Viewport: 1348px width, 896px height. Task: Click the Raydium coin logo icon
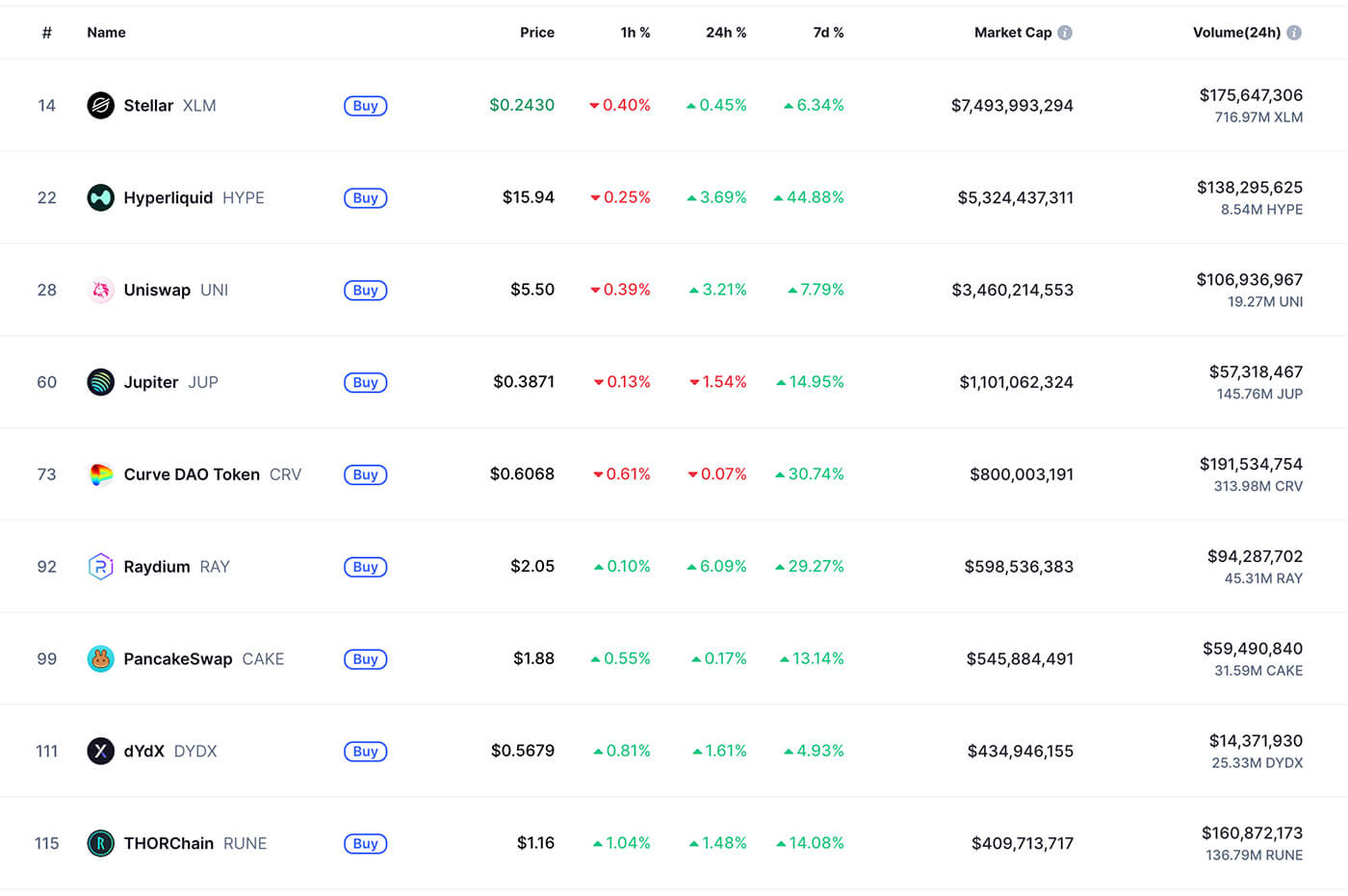pyautogui.click(x=100, y=567)
